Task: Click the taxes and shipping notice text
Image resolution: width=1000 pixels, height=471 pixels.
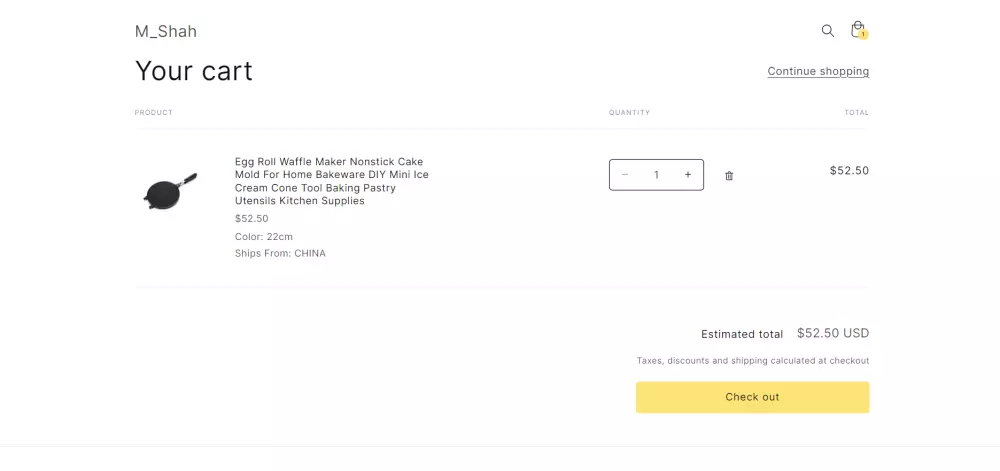Action: coord(752,360)
